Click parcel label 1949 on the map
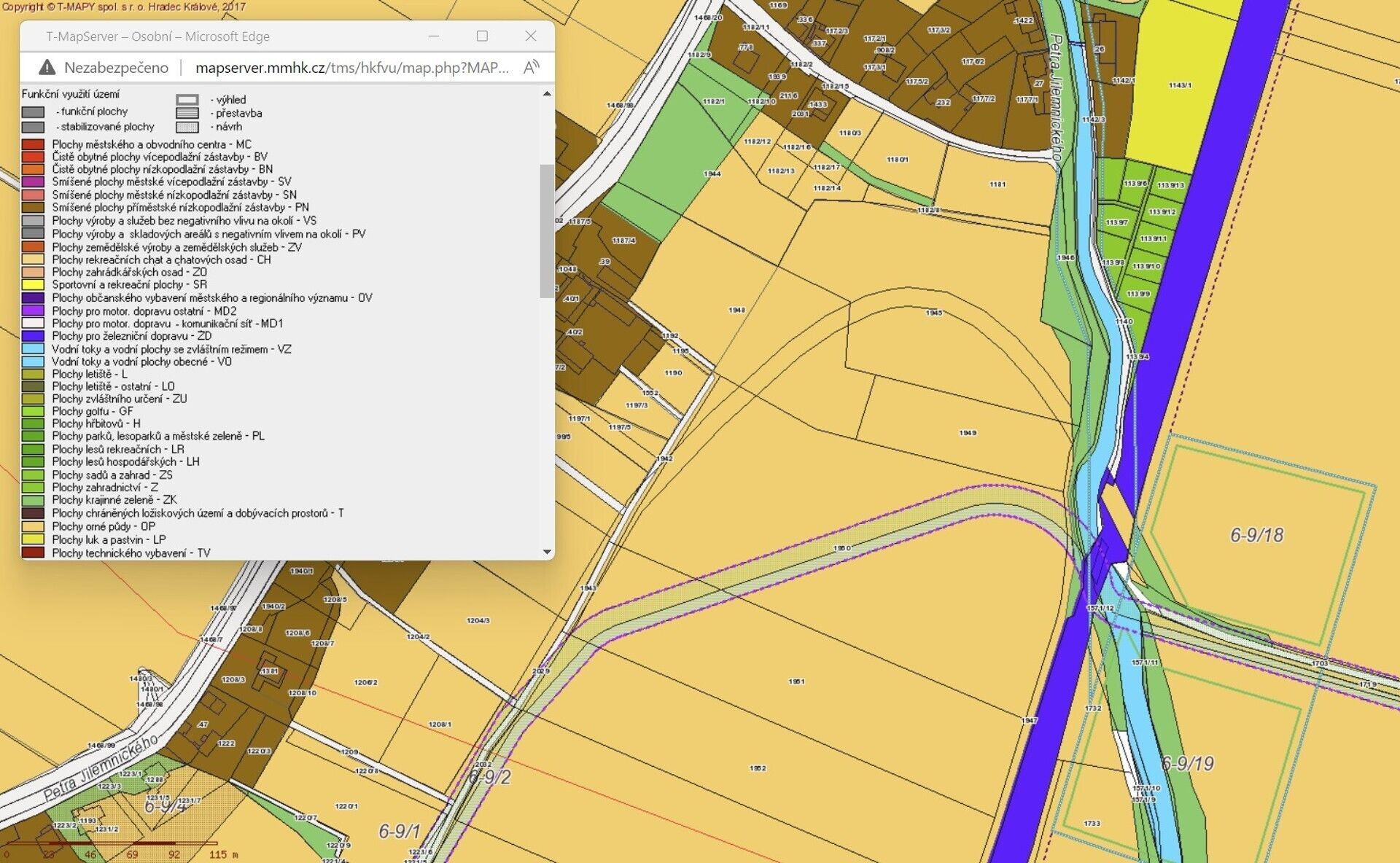 (968, 433)
